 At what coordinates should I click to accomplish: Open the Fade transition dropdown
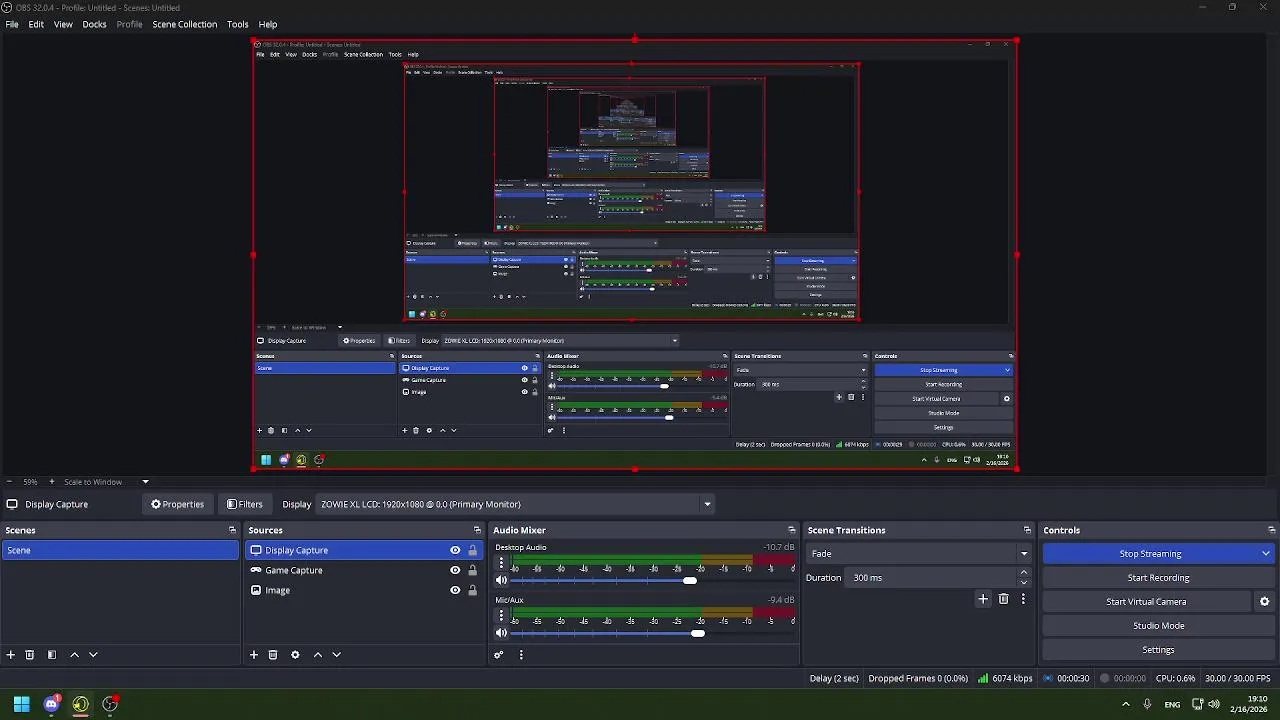919,553
